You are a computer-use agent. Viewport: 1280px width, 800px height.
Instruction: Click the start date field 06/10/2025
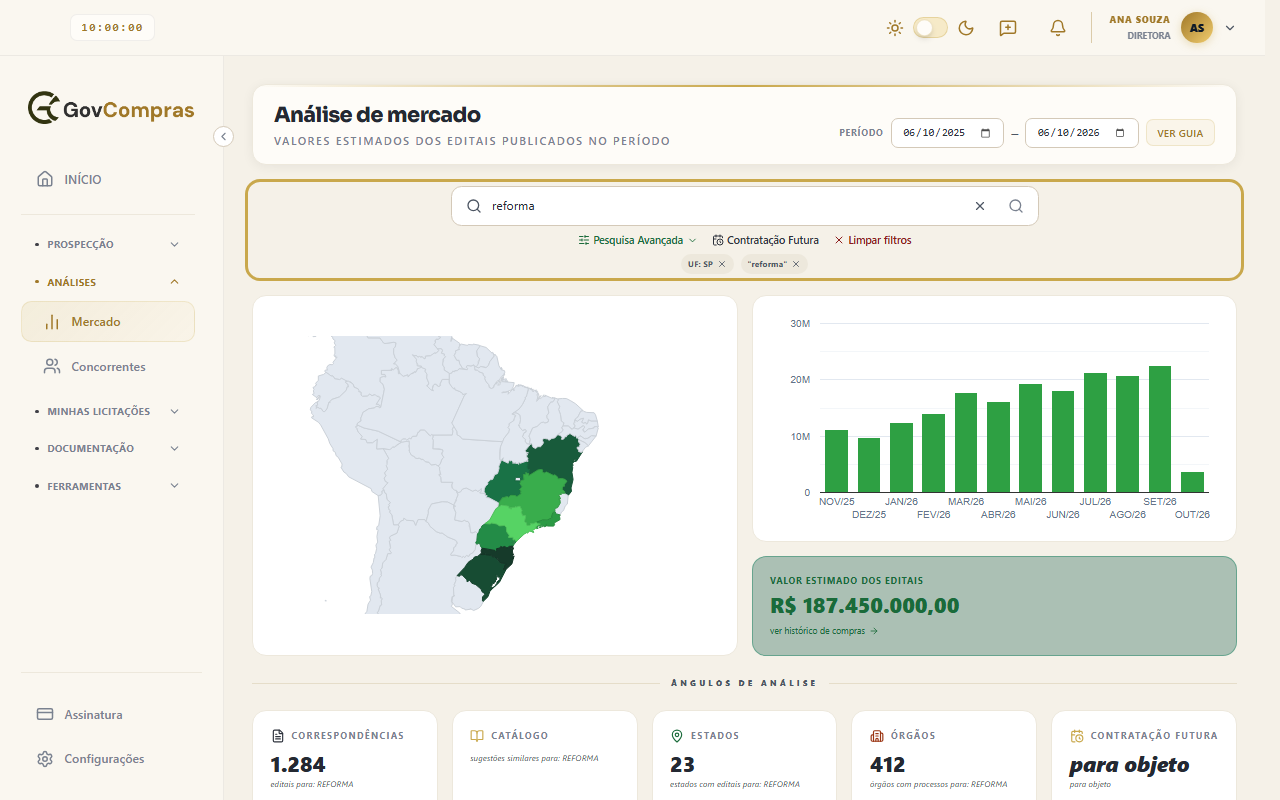click(x=947, y=133)
